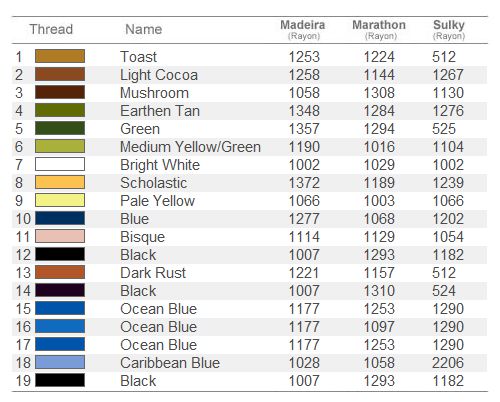Click Madeira code 1357 for Green
Image resolution: width=500 pixels, height=402 pixels.
tap(304, 129)
